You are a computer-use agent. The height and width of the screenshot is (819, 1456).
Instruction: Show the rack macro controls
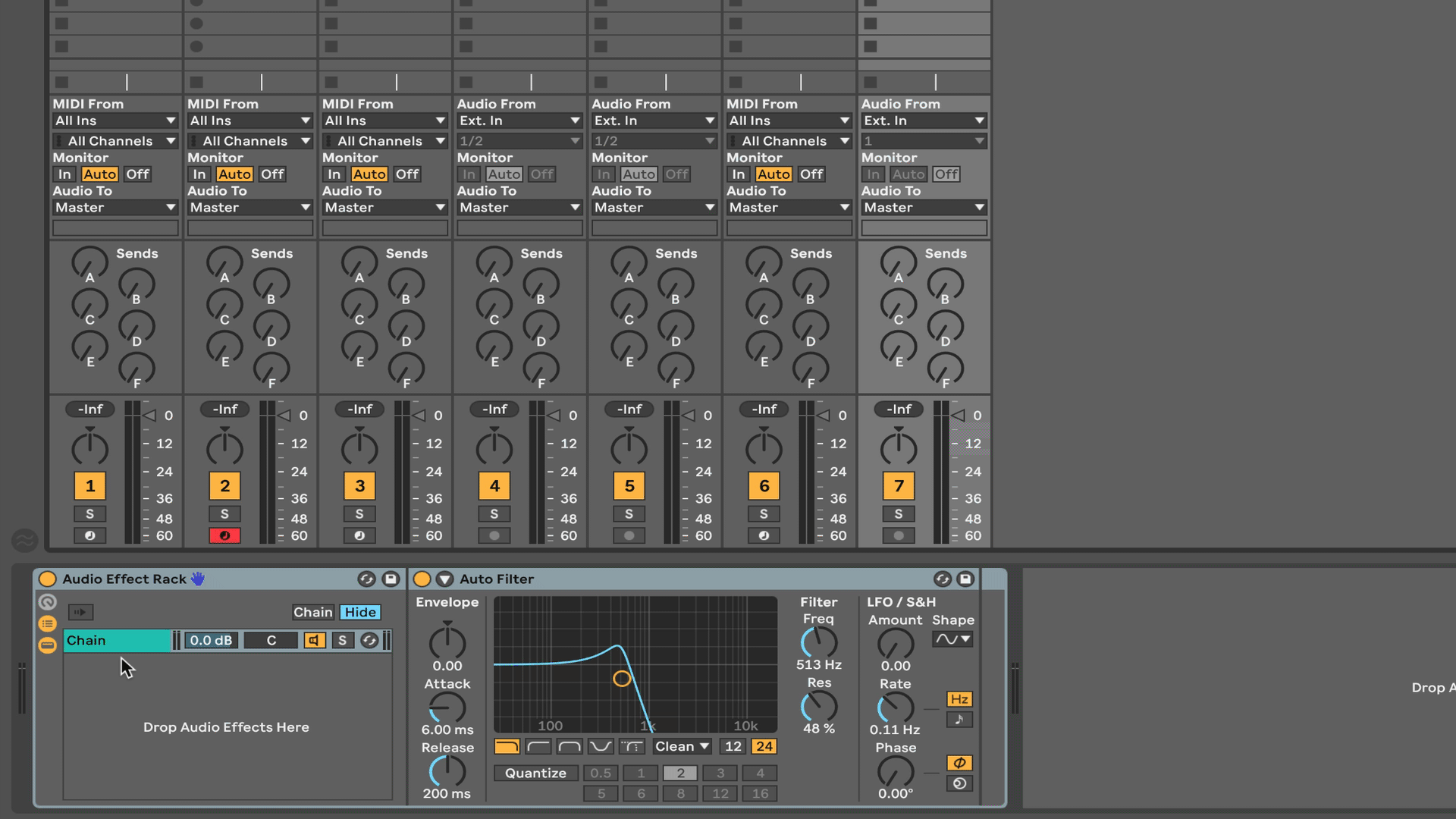click(47, 602)
